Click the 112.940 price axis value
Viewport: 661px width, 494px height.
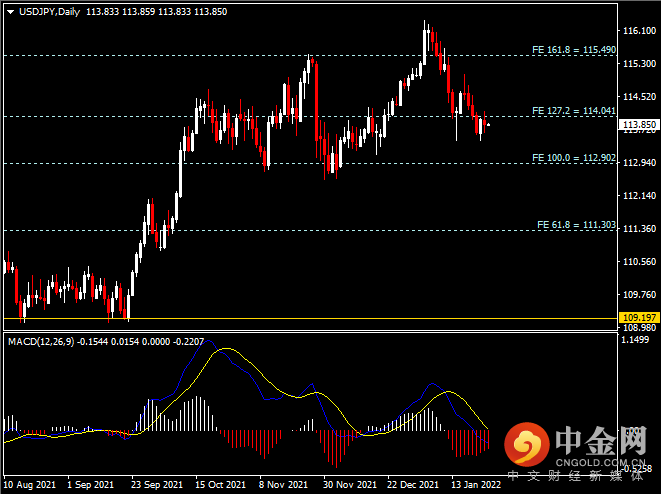pyautogui.click(x=640, y=163)
